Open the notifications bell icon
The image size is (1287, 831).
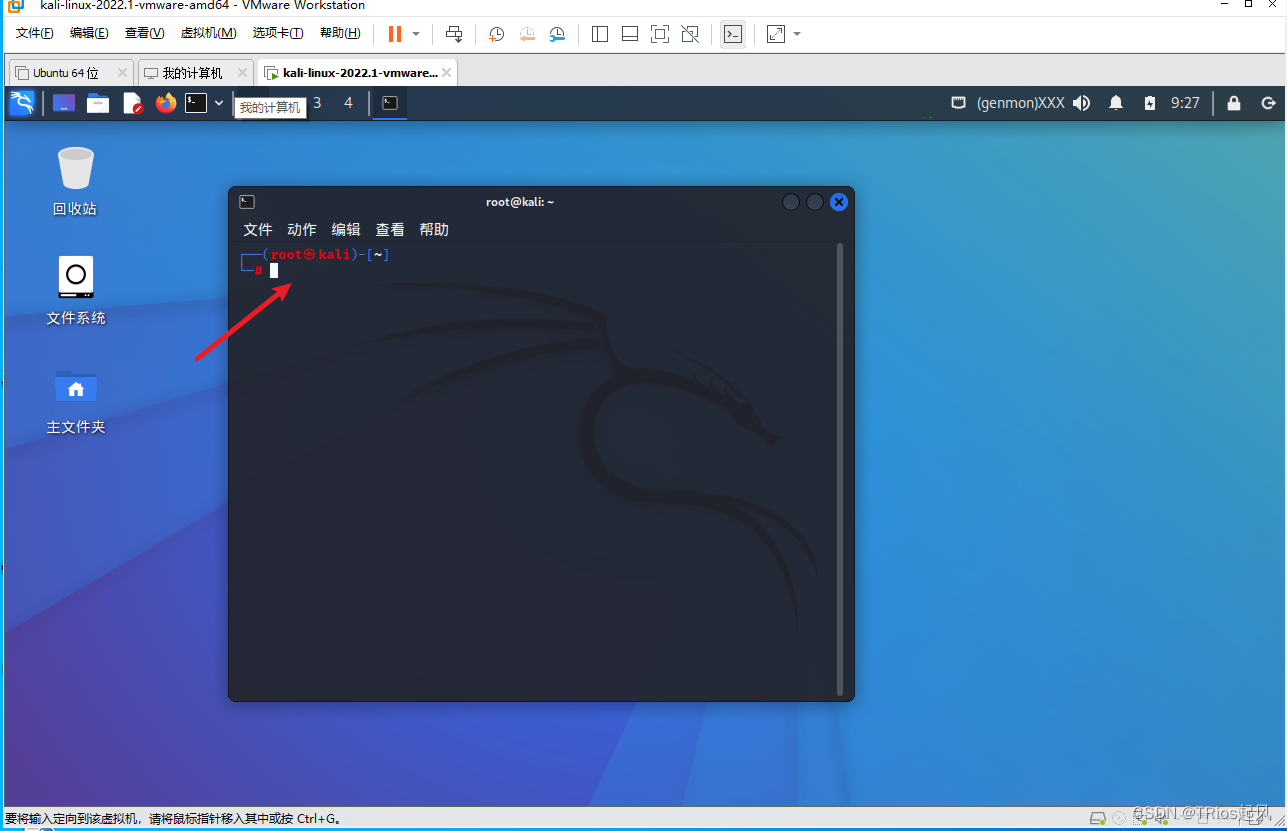[x=1116, y=103]
